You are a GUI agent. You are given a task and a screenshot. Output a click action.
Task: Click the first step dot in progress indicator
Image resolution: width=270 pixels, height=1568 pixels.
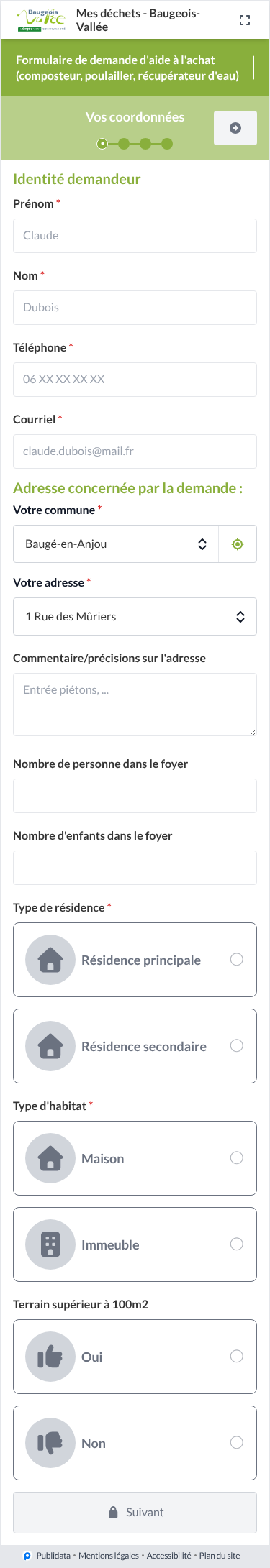pos(102,144)
